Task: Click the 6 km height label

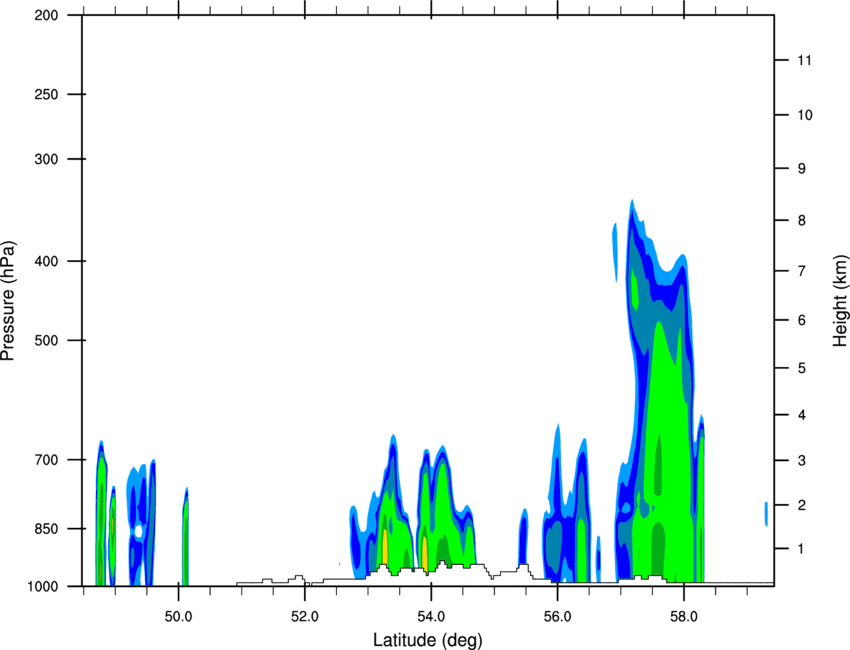Action: pos(802,320)
